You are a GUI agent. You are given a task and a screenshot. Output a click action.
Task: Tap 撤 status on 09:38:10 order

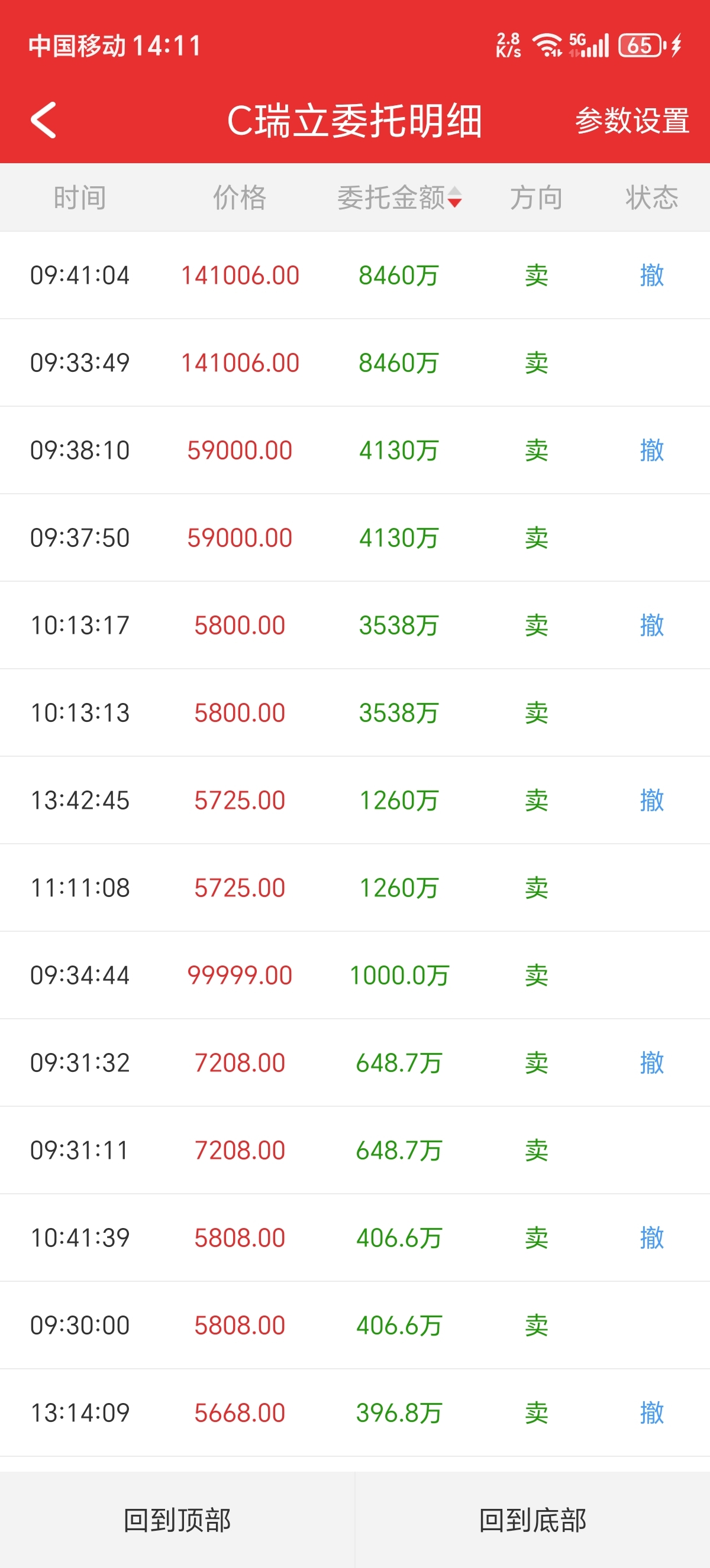point(651,451)
